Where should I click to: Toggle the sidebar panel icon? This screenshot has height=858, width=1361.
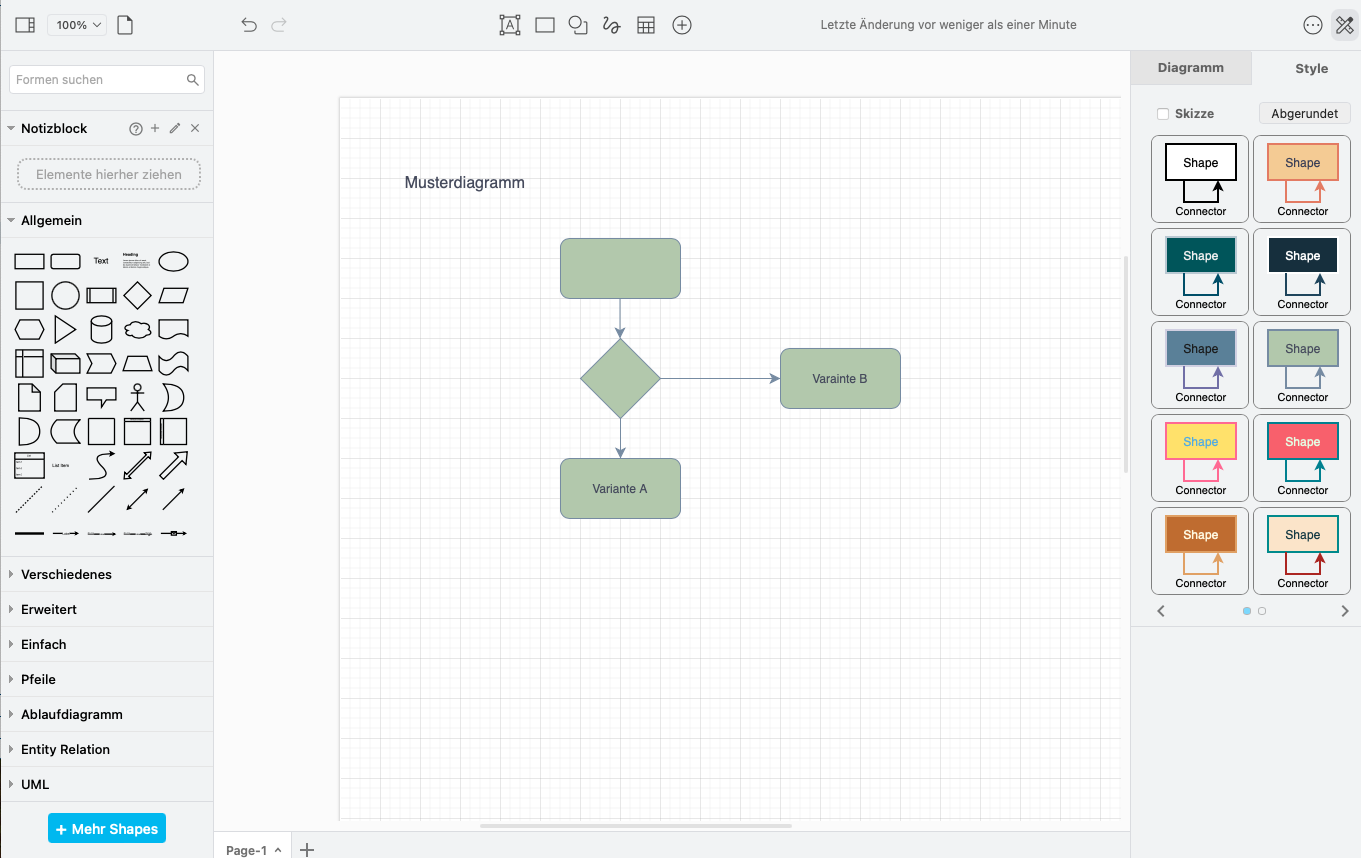pyautogui.click(x=26, y=25)
